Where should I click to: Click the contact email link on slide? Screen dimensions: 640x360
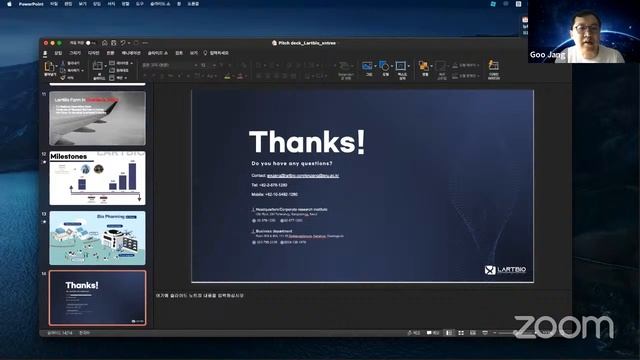pyautogui.click(x=303, y=176)
